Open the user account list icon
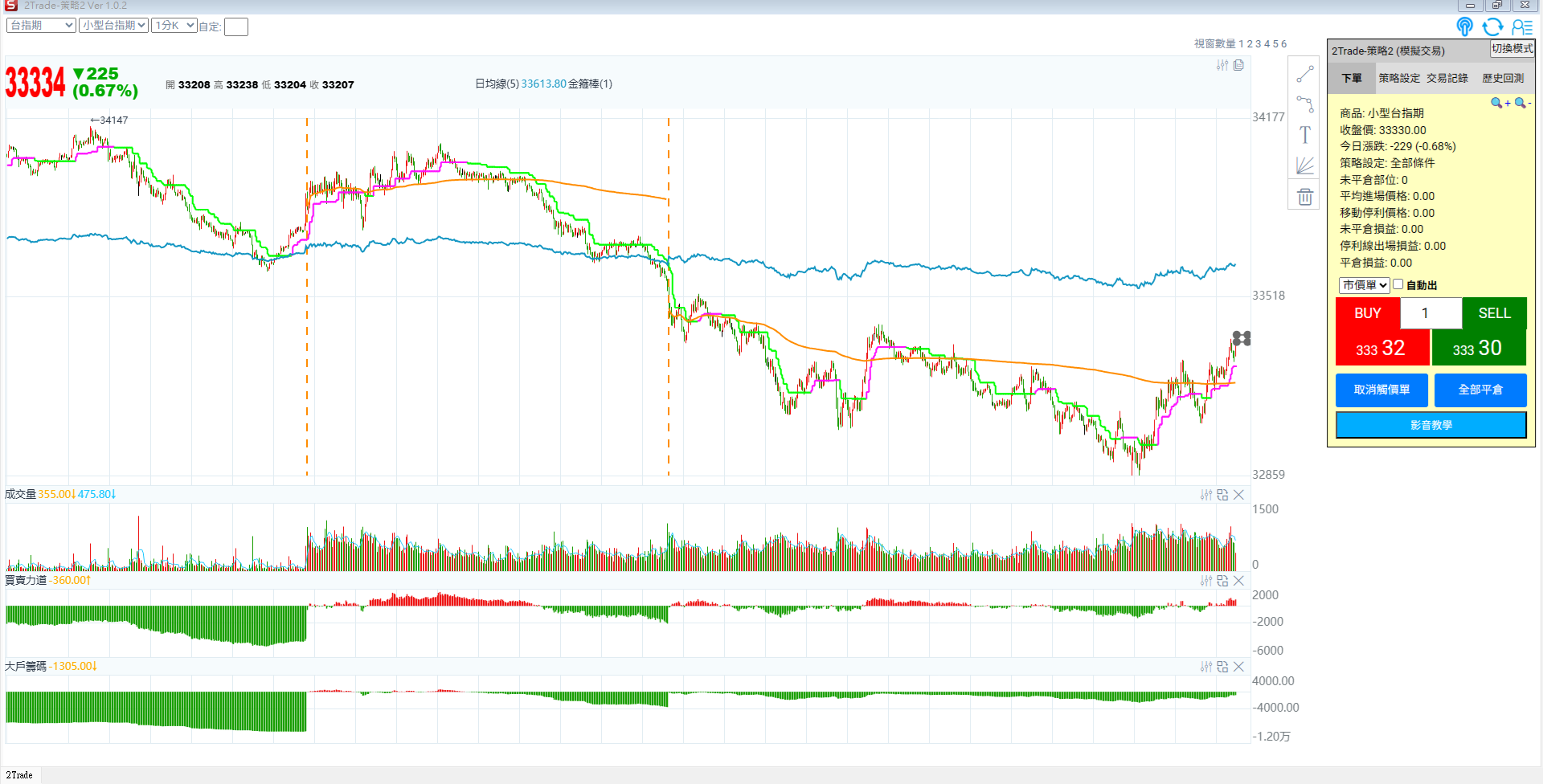Screen dimensions: 1543x784 1522,27
